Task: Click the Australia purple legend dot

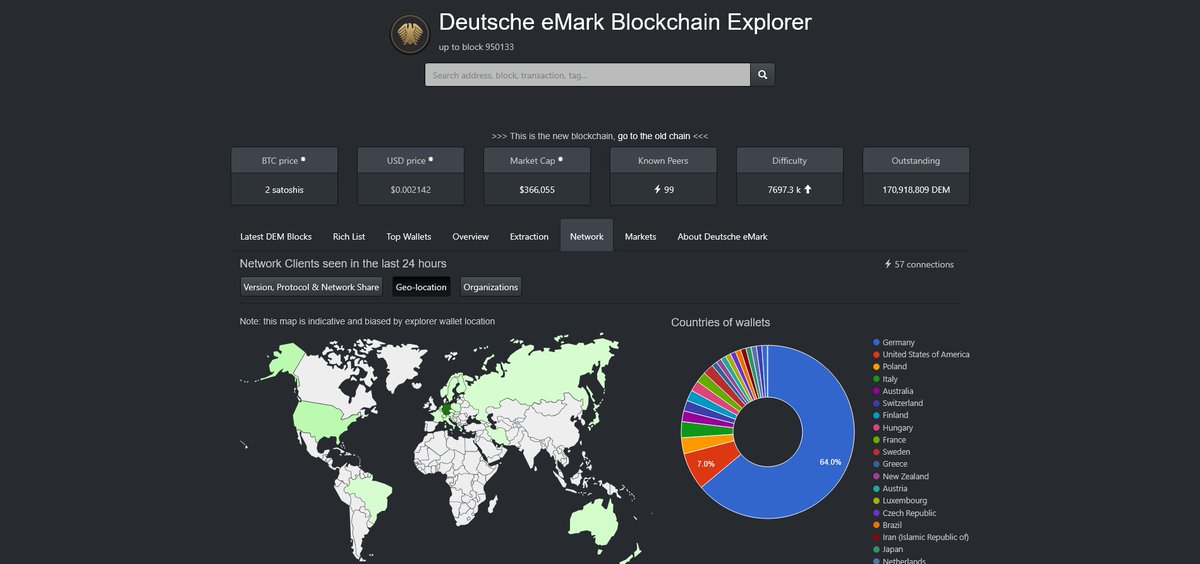Action: click(876, 391)
